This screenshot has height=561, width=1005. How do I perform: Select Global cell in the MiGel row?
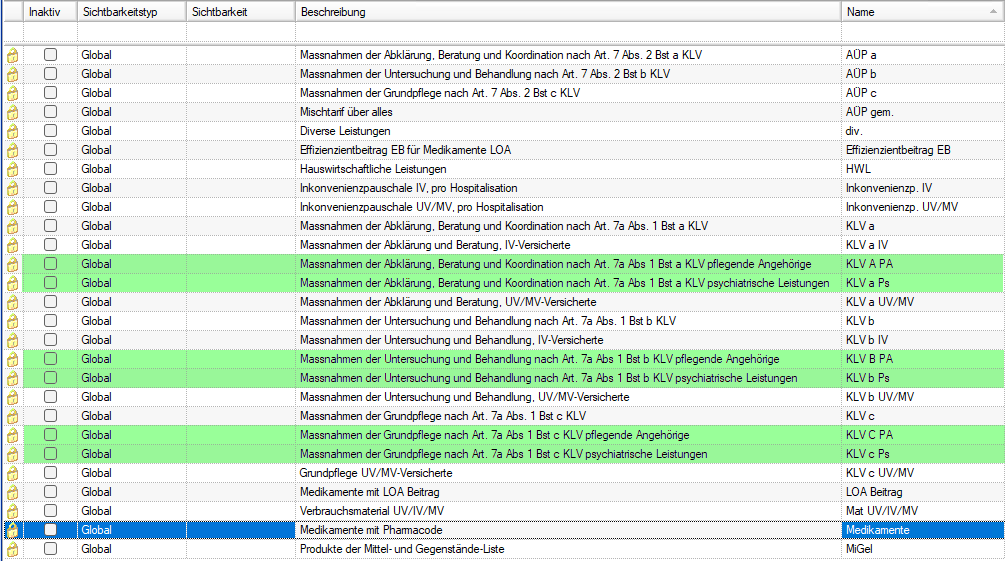tap(131, 549)
